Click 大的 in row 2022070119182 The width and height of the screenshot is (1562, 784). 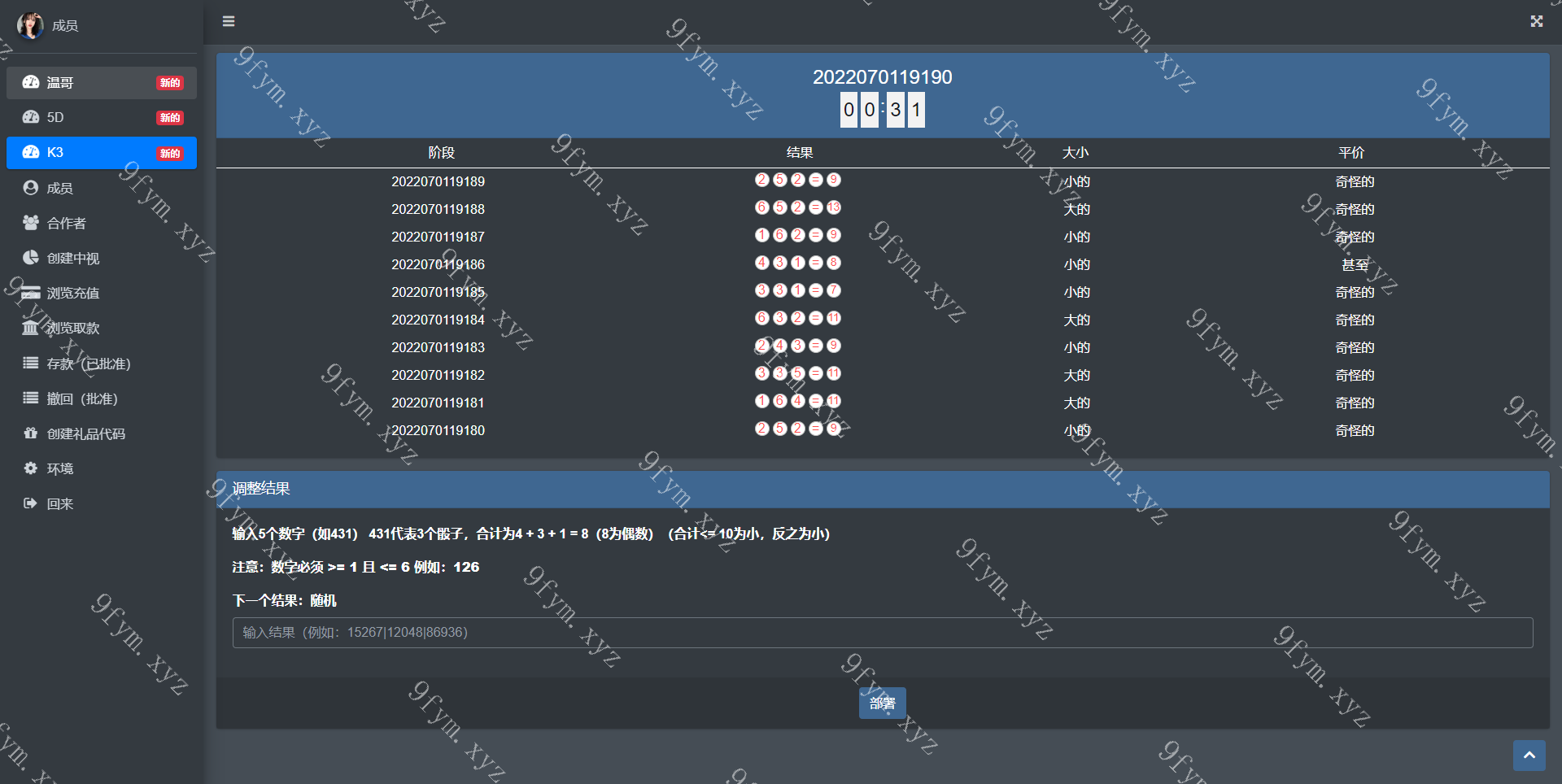pos(1076,375)
